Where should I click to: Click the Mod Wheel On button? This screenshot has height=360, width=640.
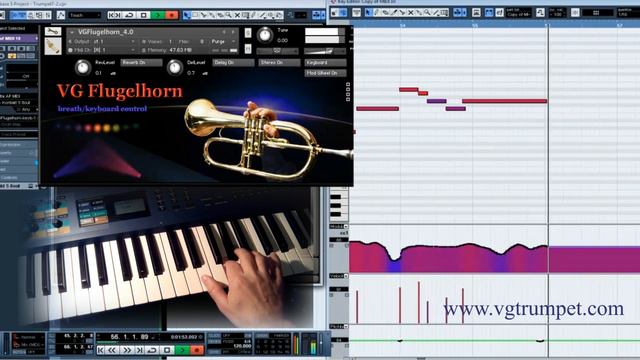pyautogui.click(x=325, y=73)
